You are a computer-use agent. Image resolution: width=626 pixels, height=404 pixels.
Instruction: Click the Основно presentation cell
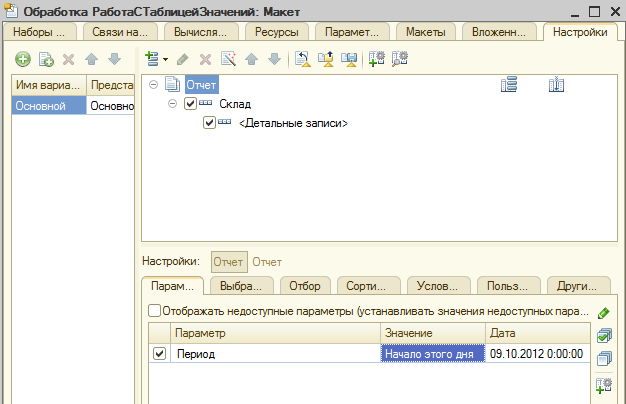[x=111, y=105]
